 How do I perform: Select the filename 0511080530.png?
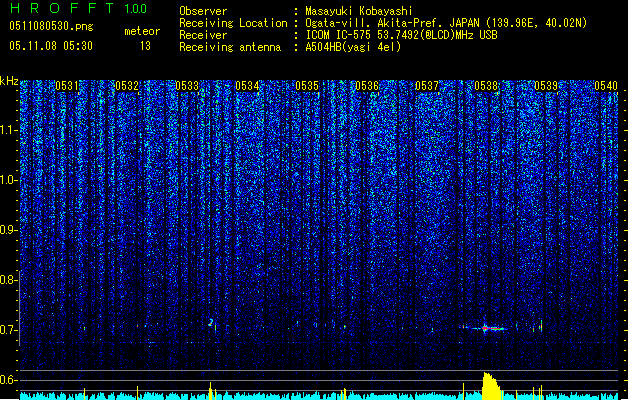[x=51, y=26]
